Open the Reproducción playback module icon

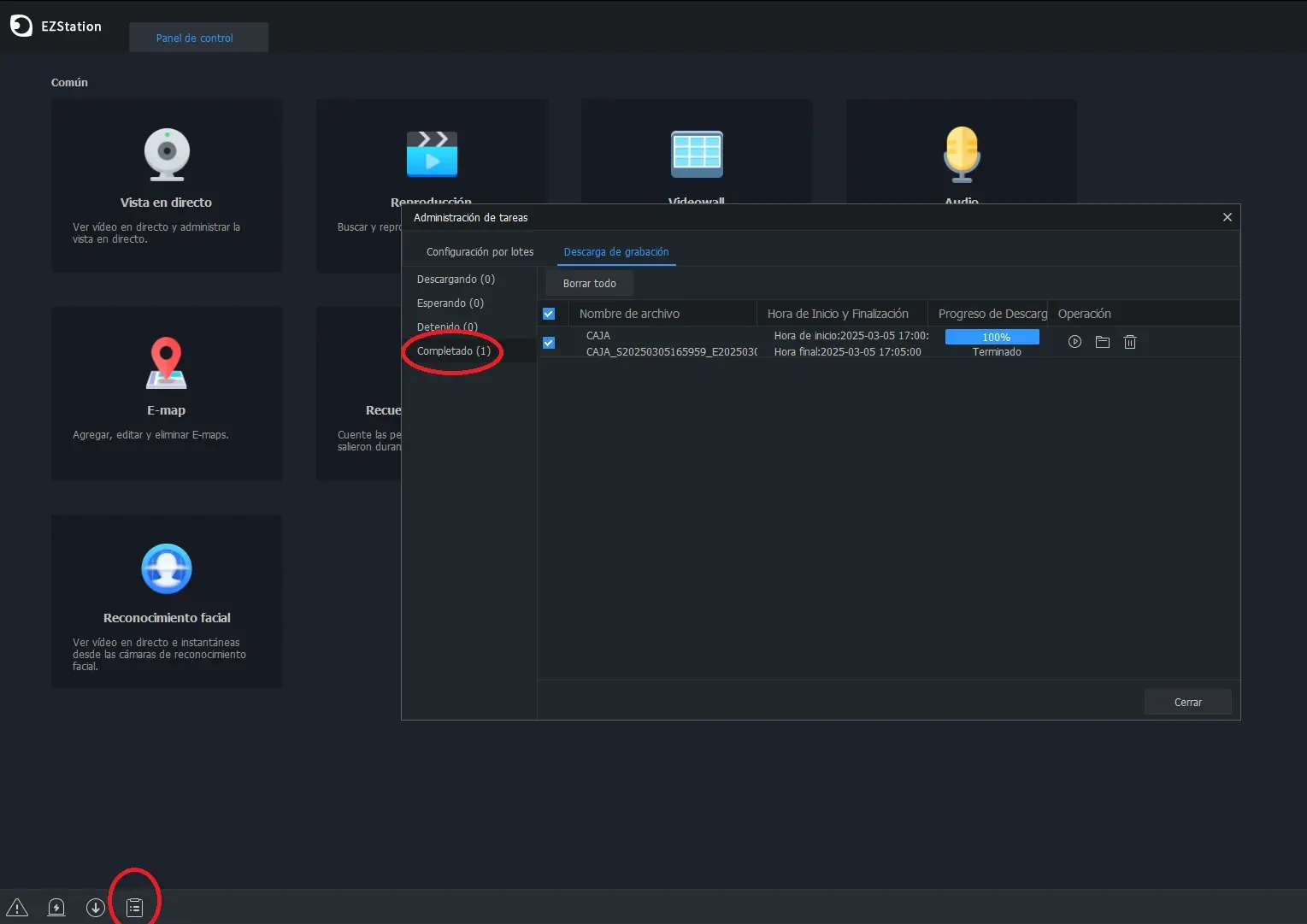pos(432,154)
